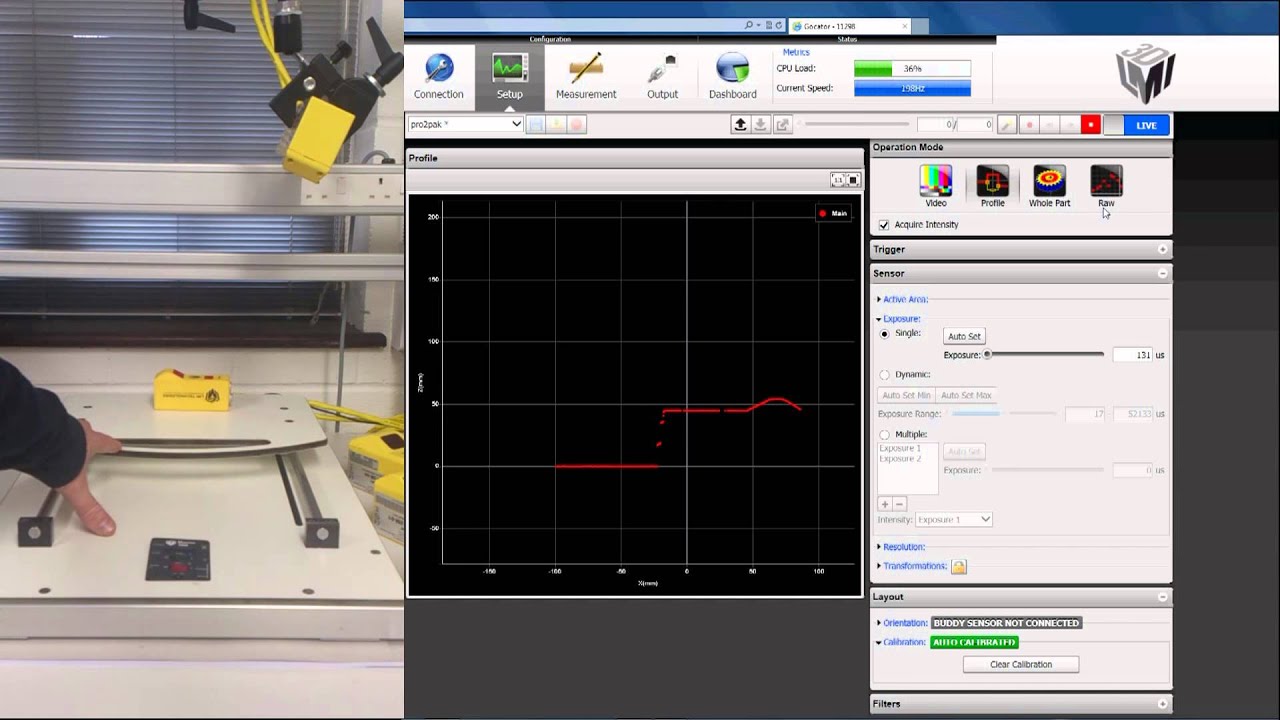Click the export share icon in toolbar

[x=782, y=124]
